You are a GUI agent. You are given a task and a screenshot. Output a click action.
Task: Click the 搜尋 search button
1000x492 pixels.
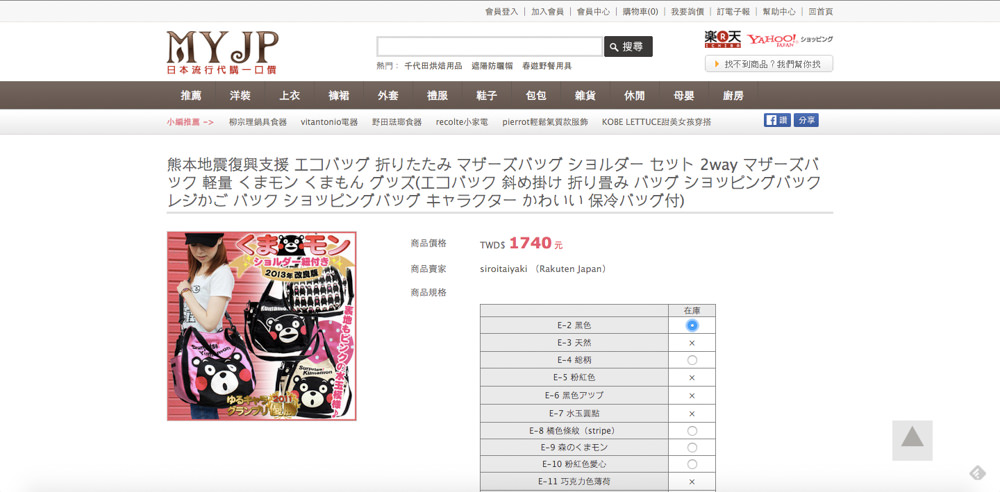coord(628,47)
